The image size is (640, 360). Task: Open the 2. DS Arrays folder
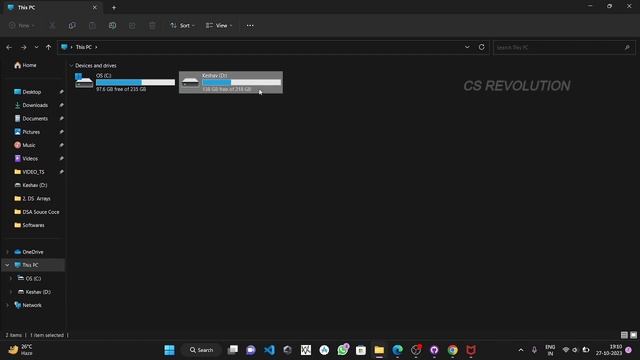tap(32, 199)
